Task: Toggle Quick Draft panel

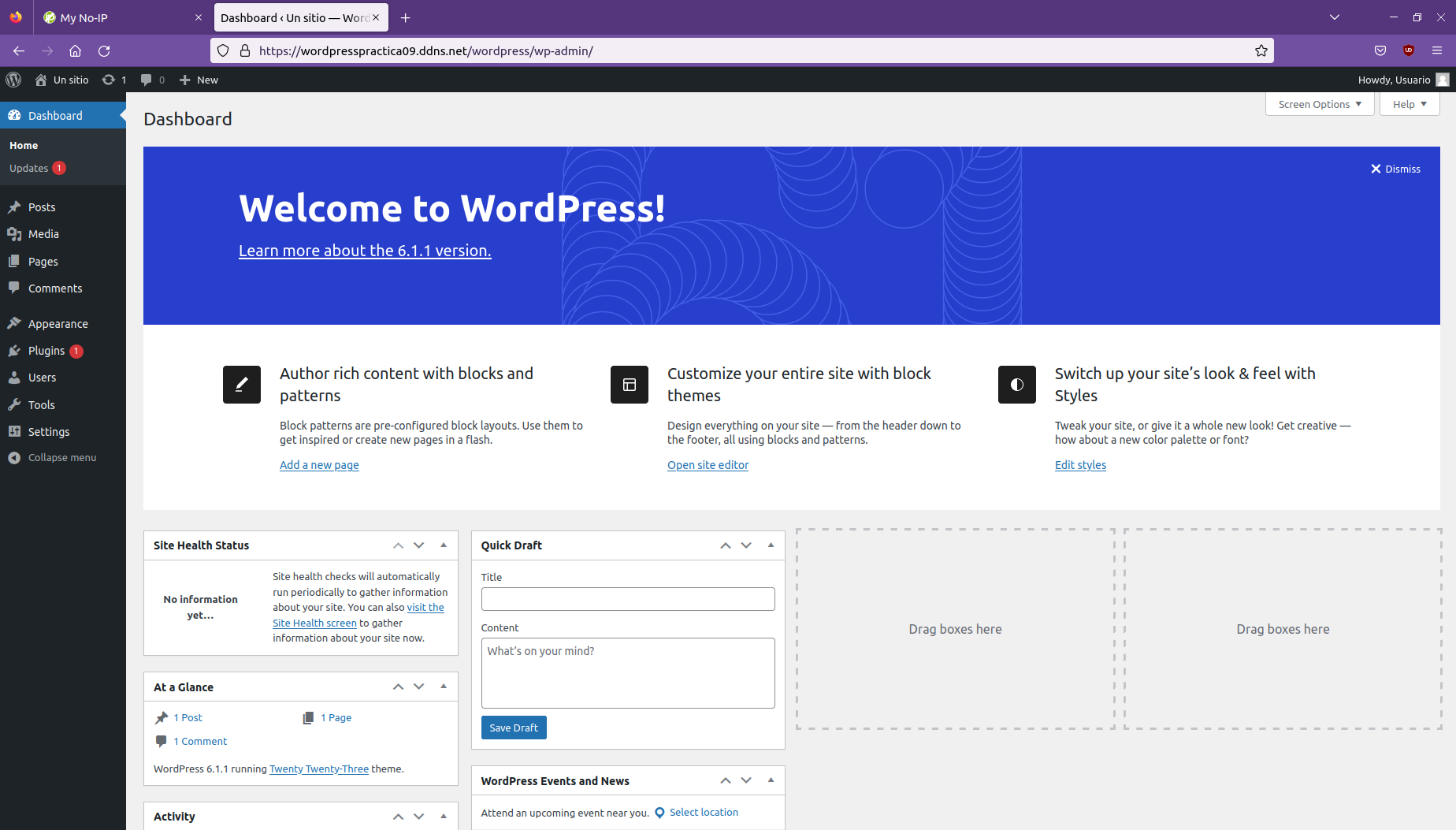Action: tap(771, 545)
